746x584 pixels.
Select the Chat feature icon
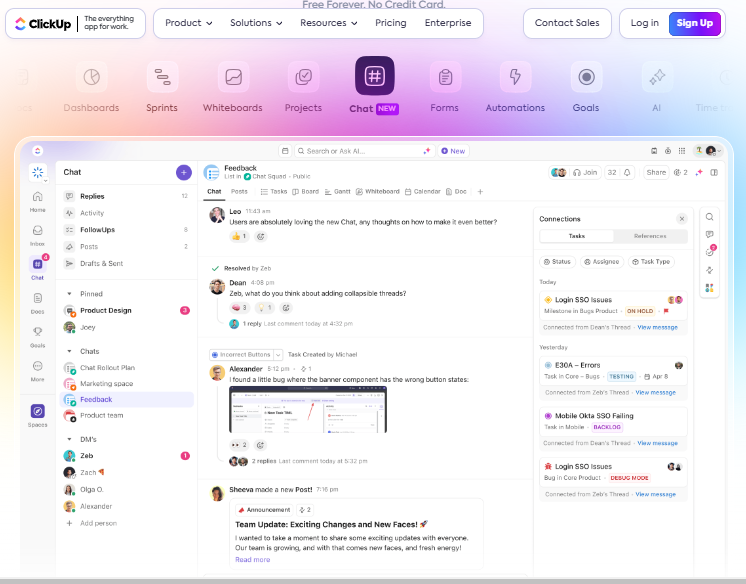point(374,76)
